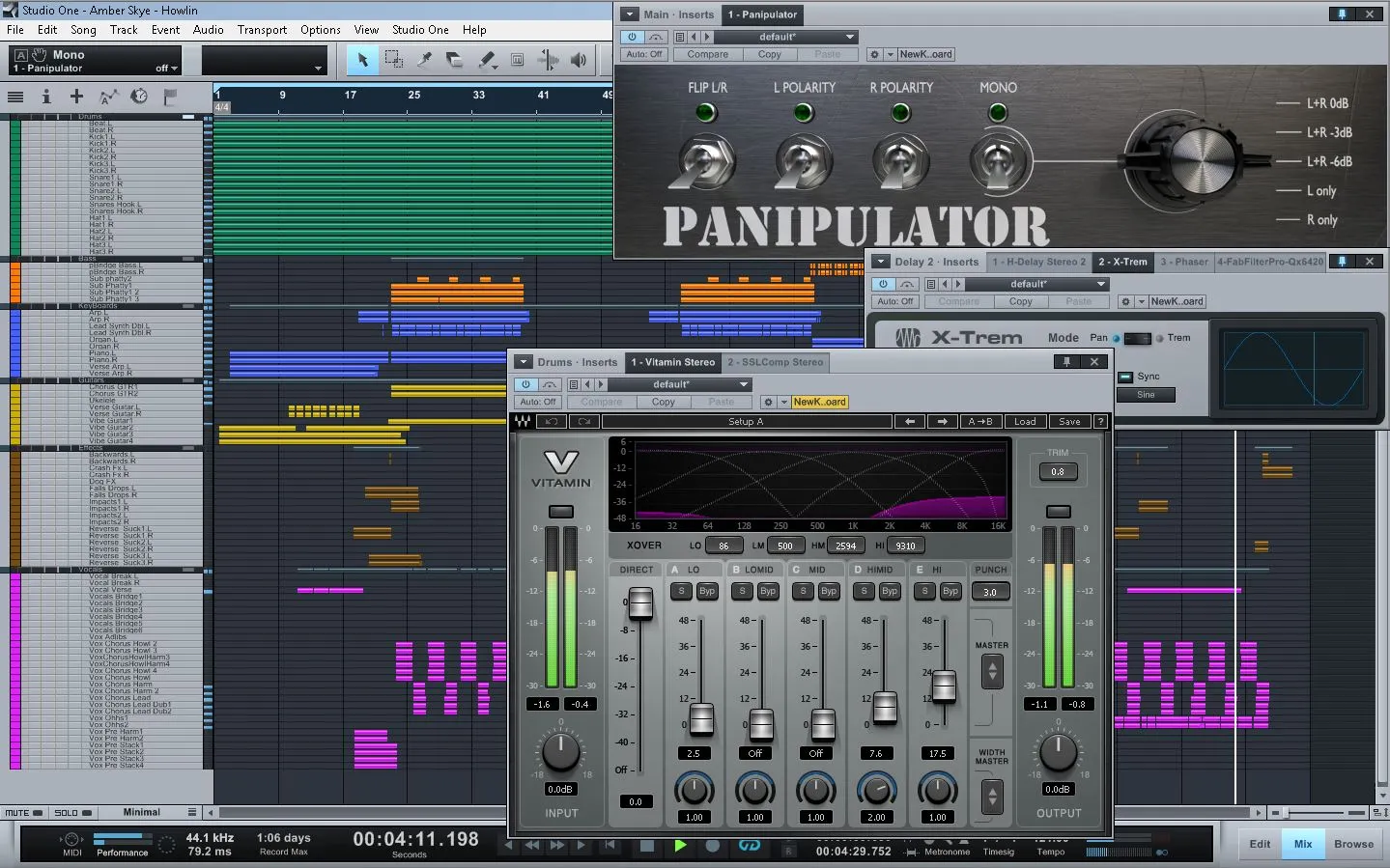Open the gear settings in Drums Inserts window
This screenshot has width=1390, height=868.
(x=768, y=402)
